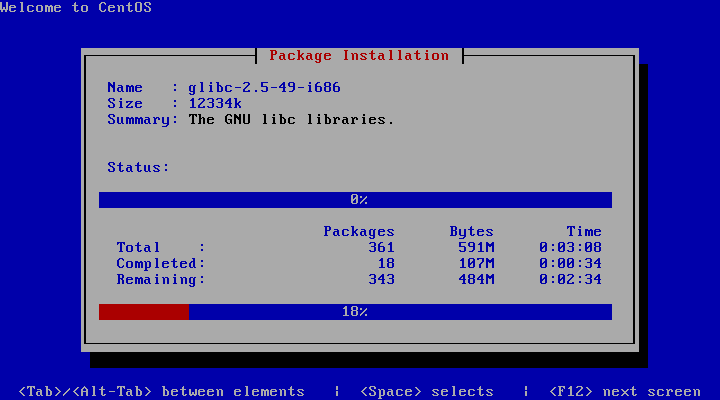Click the Total : row label
The height and width of the screenshot is (400, 720).
161,247
